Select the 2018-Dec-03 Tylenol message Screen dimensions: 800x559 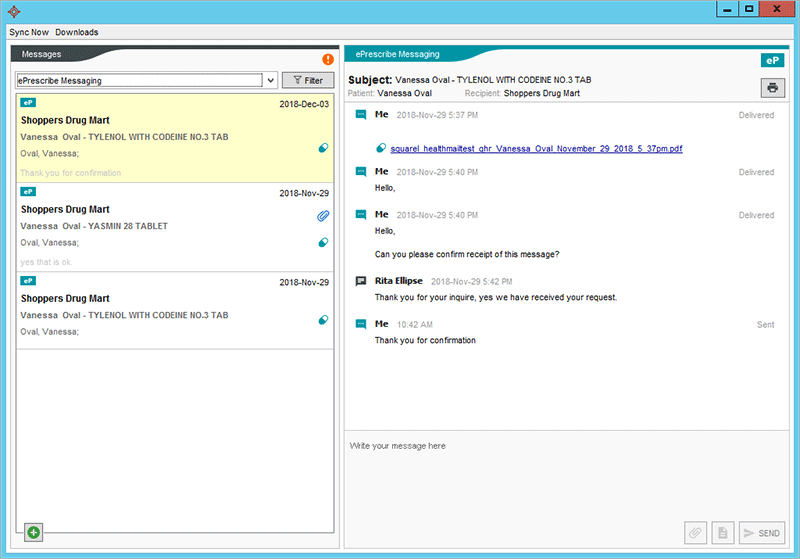(175, 138)
